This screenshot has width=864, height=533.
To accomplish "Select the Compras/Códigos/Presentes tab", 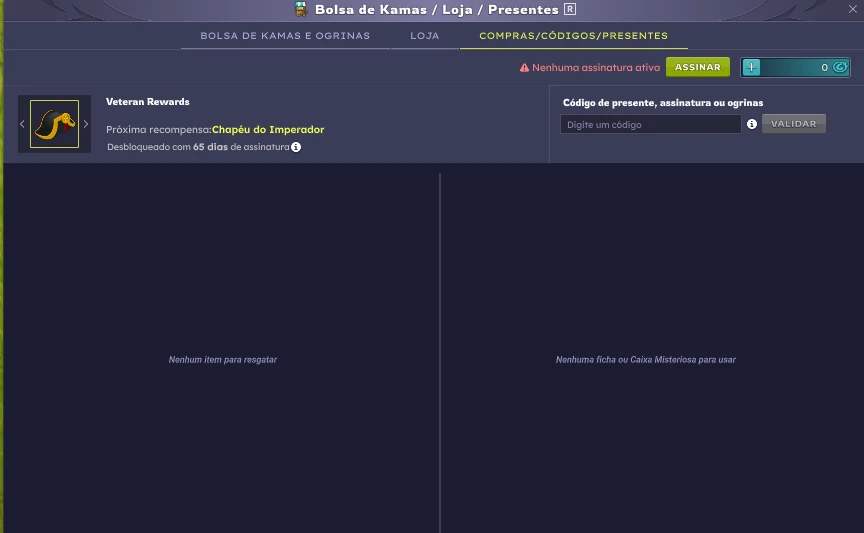I will coord(573,36).
